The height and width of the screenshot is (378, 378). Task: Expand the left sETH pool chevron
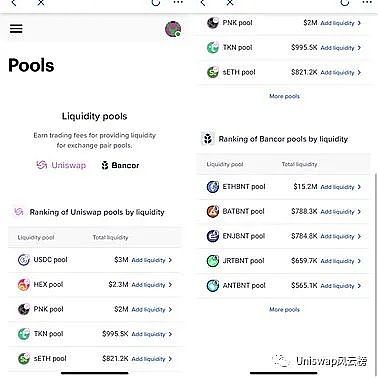click(x=170, y=359)
